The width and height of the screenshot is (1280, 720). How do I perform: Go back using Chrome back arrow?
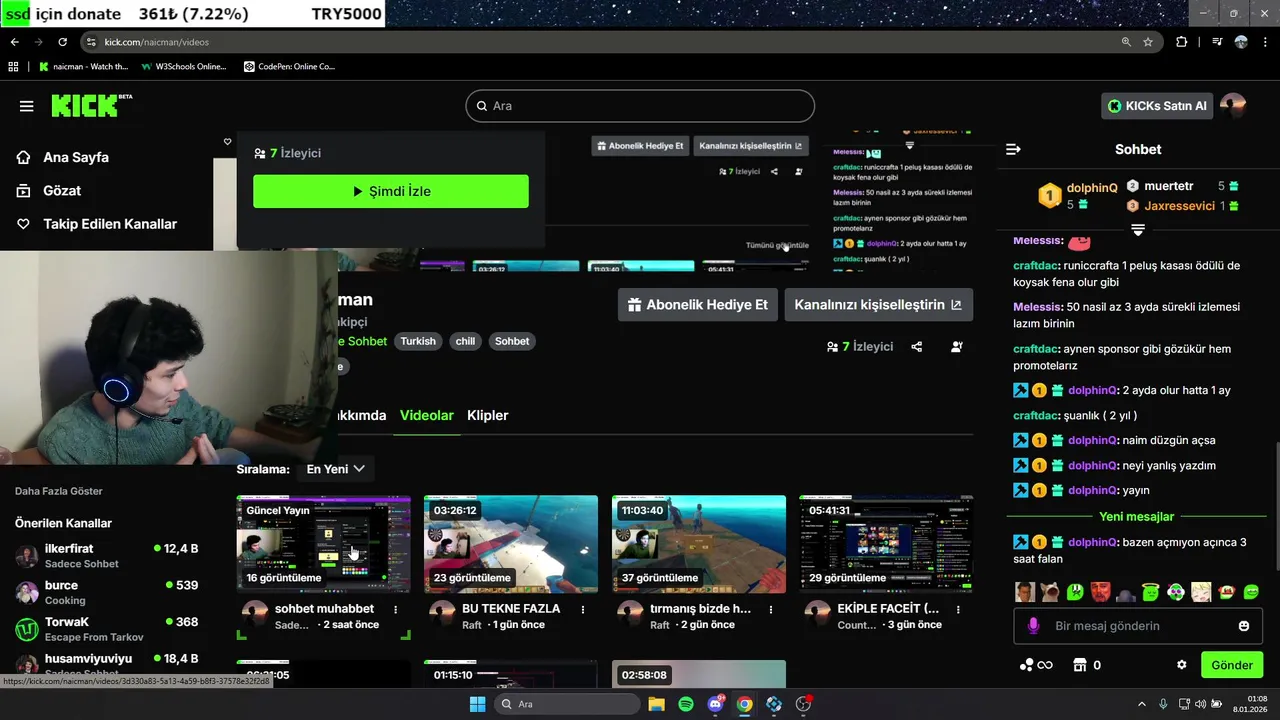(14, 42)
